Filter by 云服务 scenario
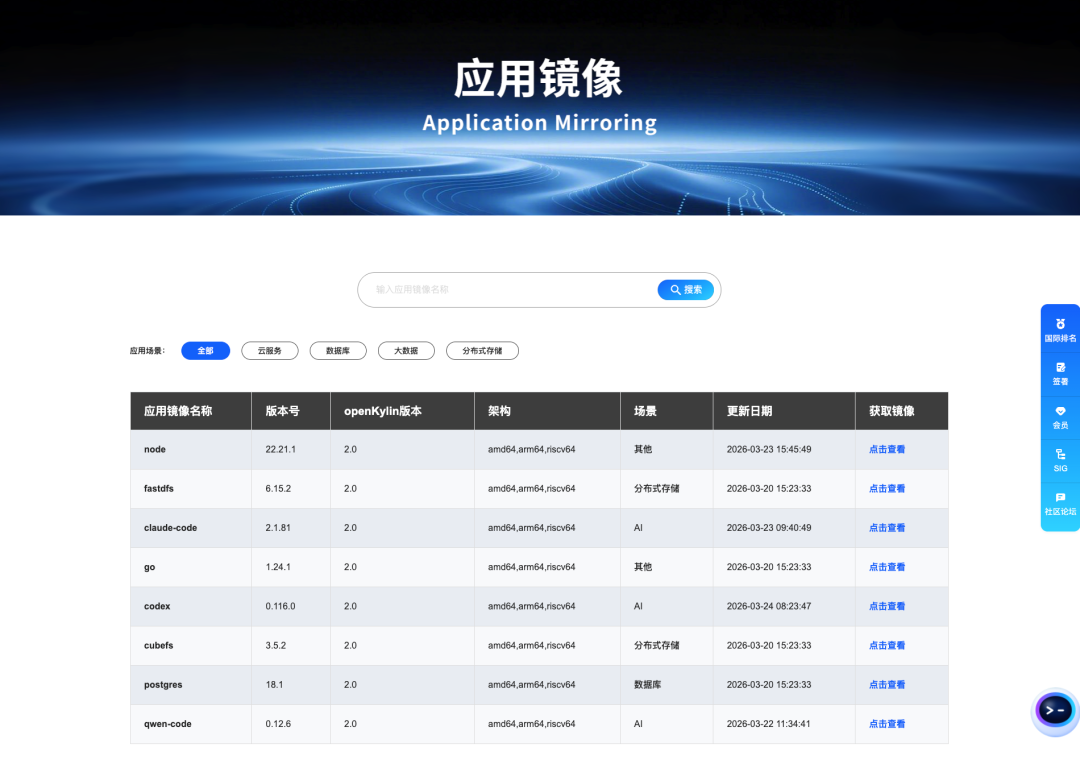Viewport: 1080px width, 760px height. click(270, 351)
